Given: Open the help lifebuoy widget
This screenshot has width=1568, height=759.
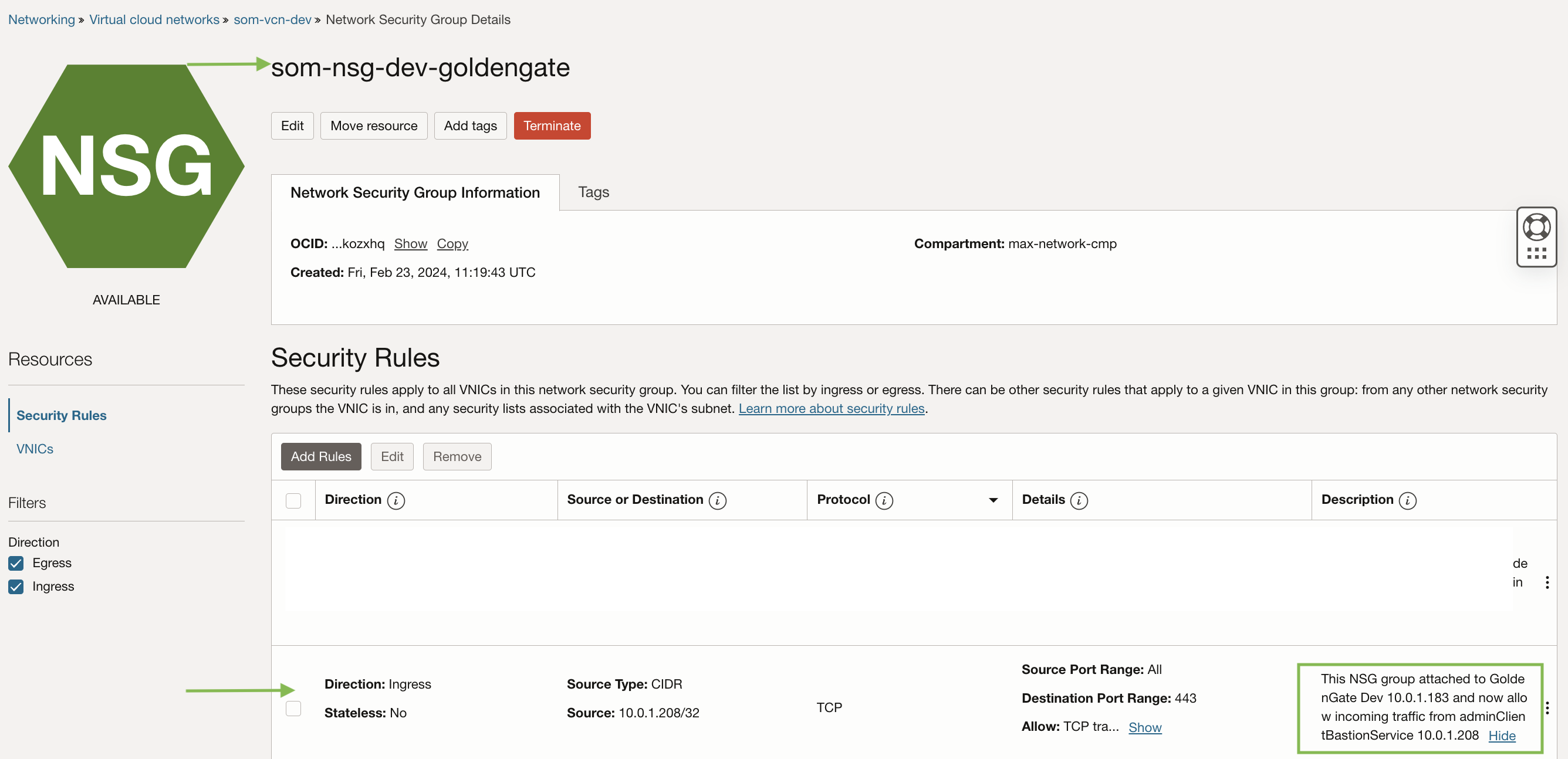Looking at the screenshot, I should [1536, 228].
